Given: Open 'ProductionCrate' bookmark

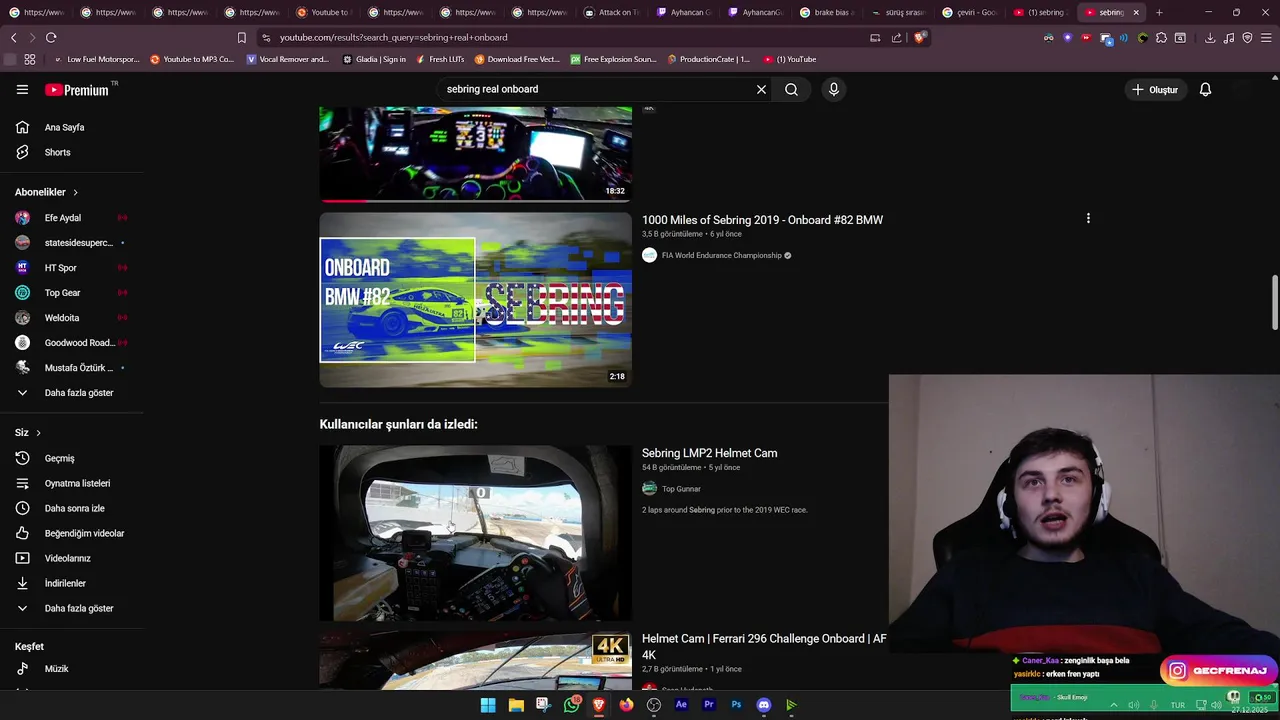Looking at the screenshot, I should [x=708, y=59].
